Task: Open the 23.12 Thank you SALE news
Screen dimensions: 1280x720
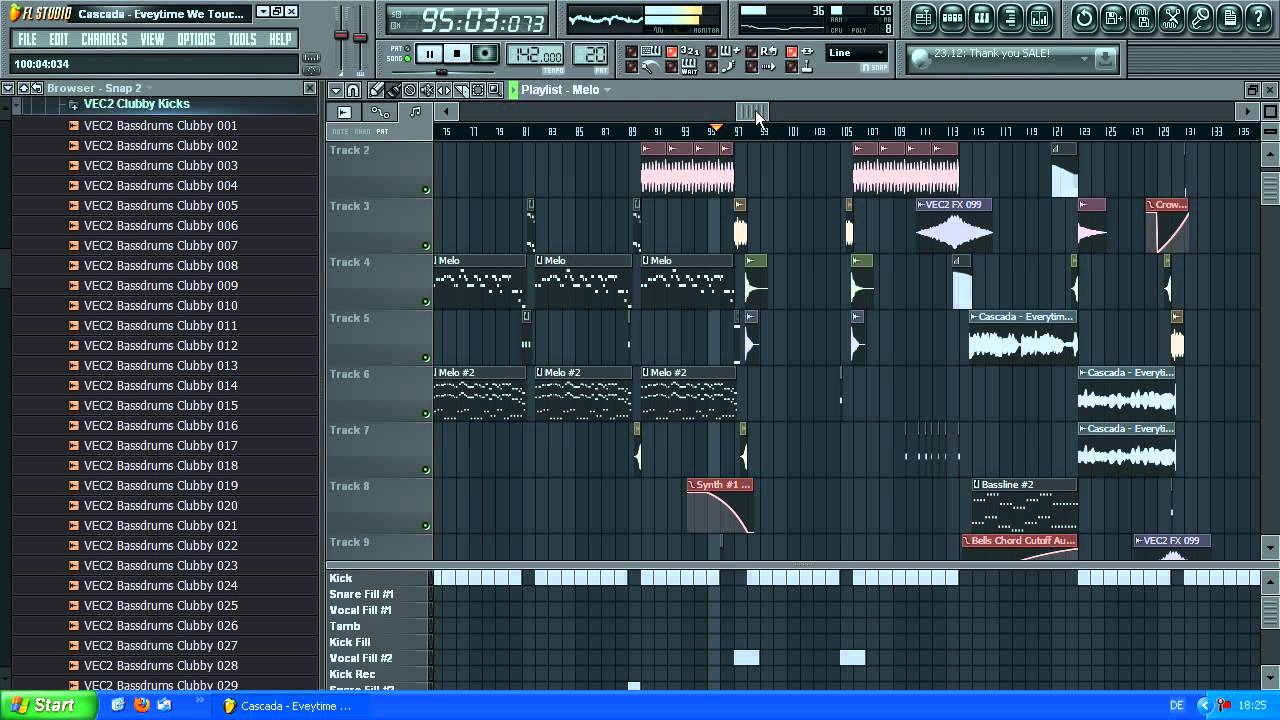Action: pos(992,53)
